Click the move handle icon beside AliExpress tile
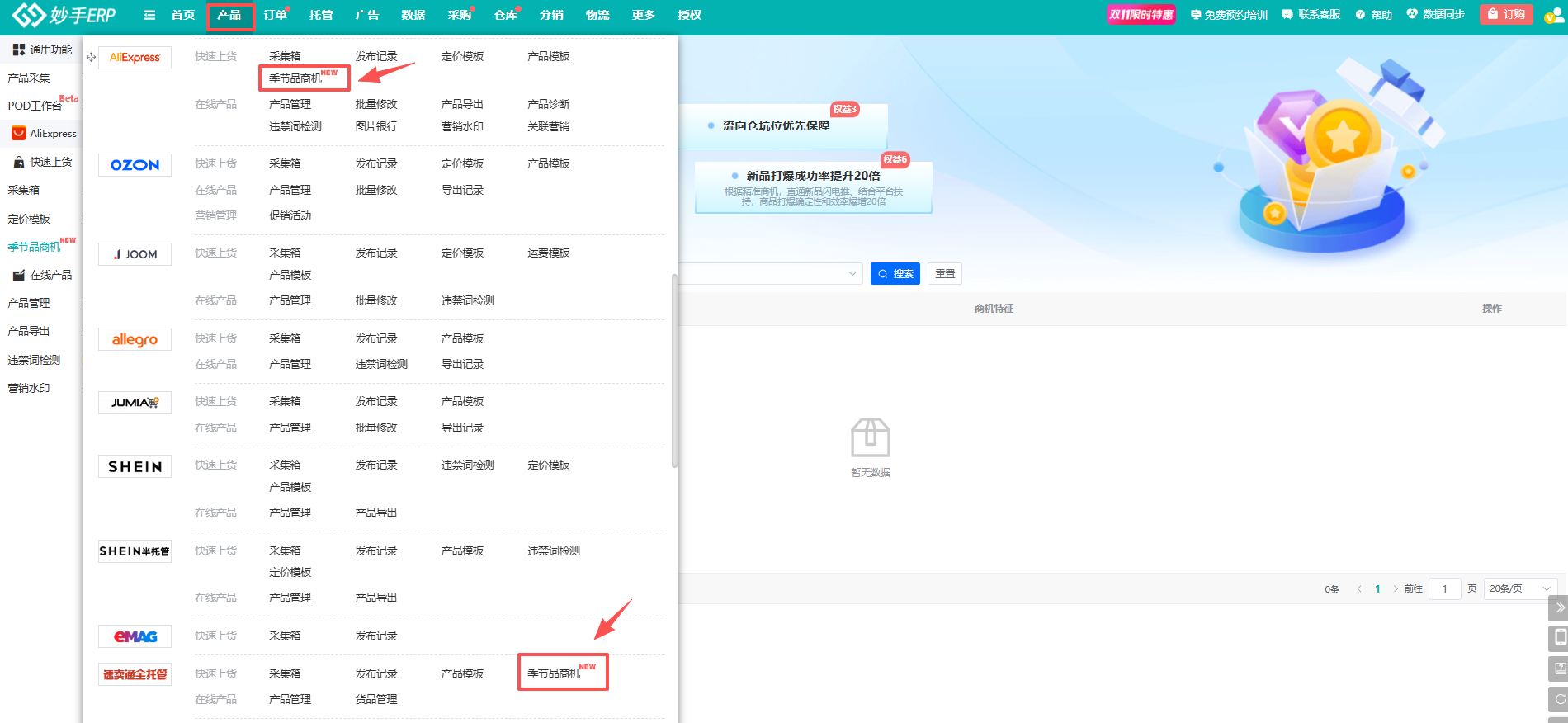Image resolution: width=1568 pixels, height=723 pixels. [91, 57]
